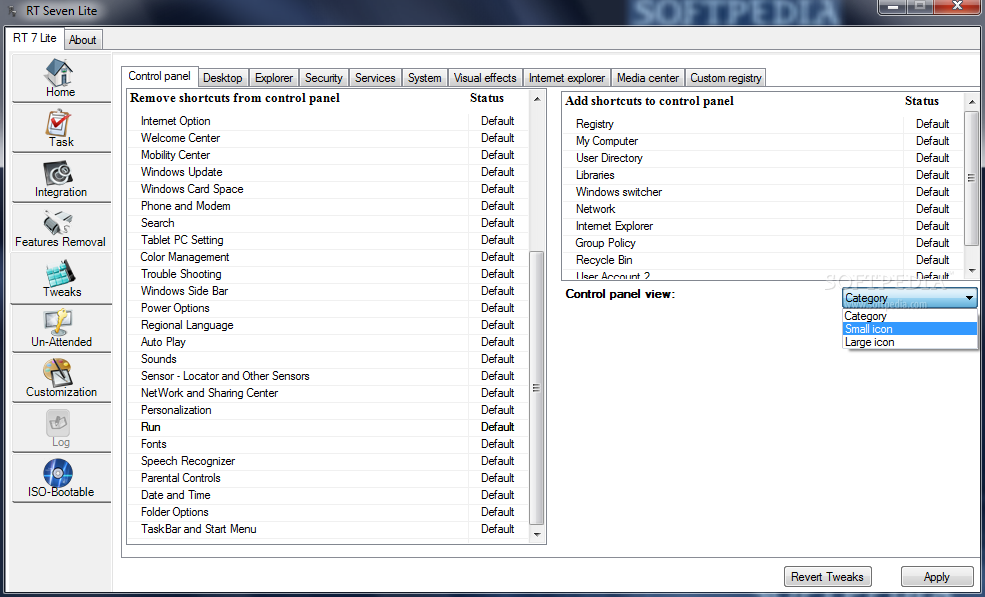Select the Windows Card Space row

[329, 189]
